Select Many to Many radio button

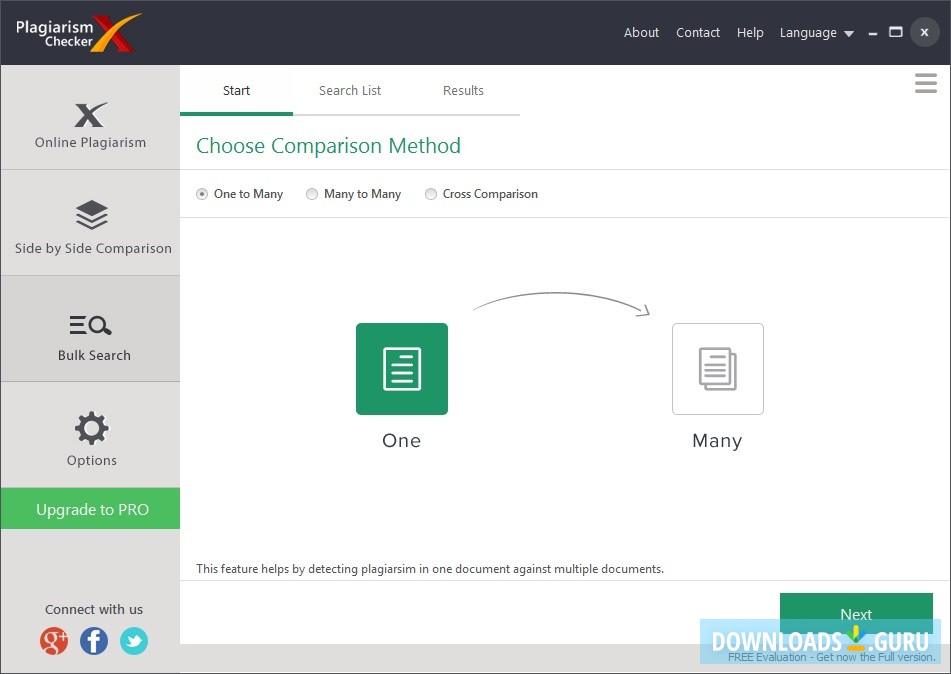[x=312, y=194]
